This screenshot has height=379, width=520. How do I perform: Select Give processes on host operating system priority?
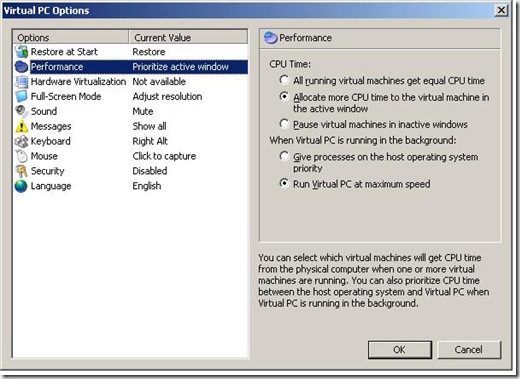click(x=284, y=156)
